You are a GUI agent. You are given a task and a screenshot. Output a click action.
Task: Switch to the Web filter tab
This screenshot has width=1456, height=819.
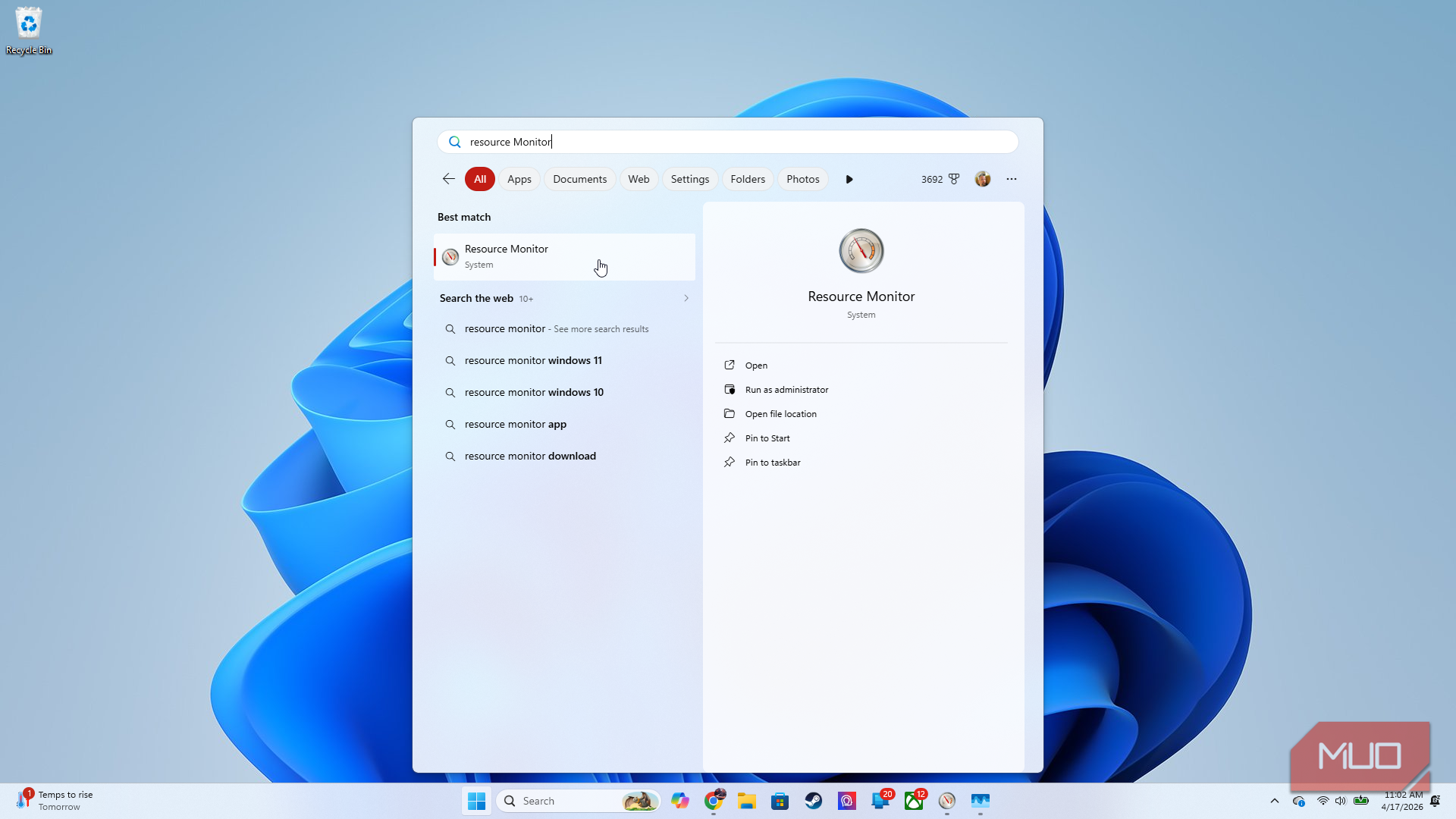(x=639, y=179)
